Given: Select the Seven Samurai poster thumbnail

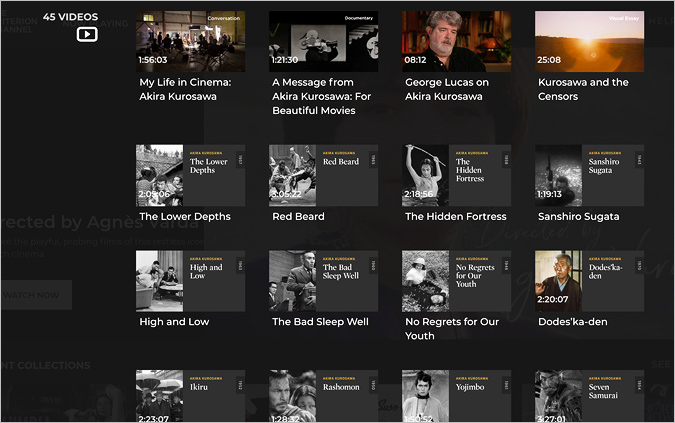Looking at the screenshot, I should (589, 396).
